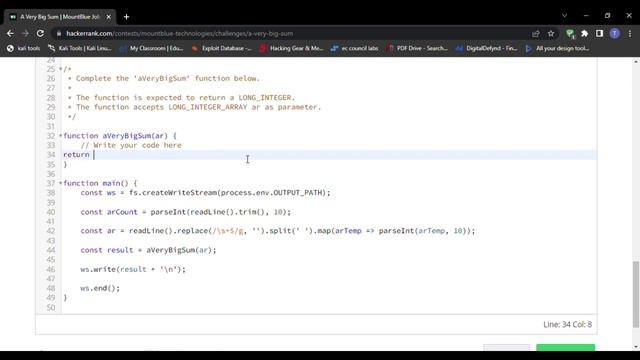
Task: Collapse the aVeryBigSum function at line 32
Action: pyautogui.click(x=60, y=136)
